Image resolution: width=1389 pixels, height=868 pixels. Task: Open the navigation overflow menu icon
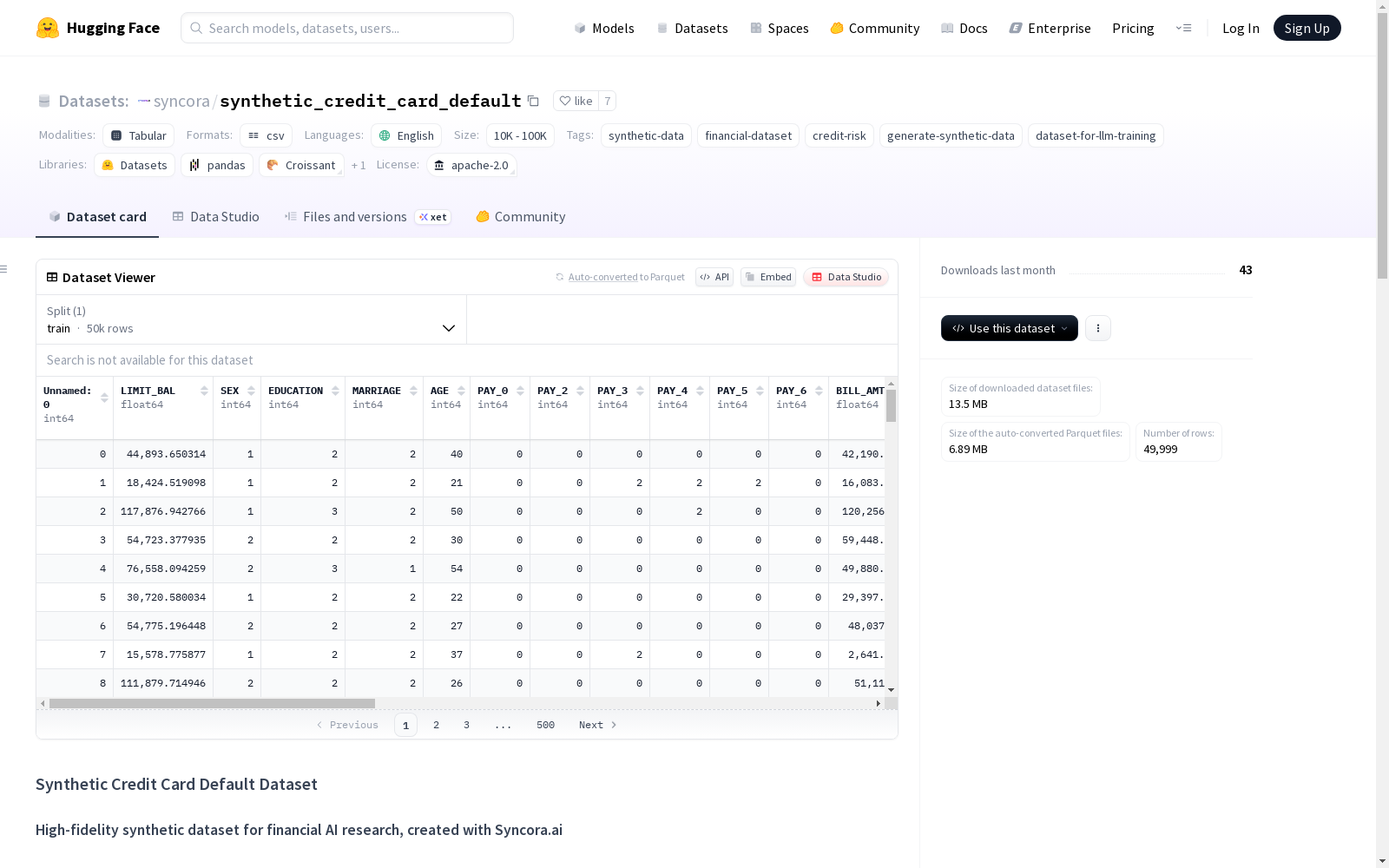(1183, 28)
